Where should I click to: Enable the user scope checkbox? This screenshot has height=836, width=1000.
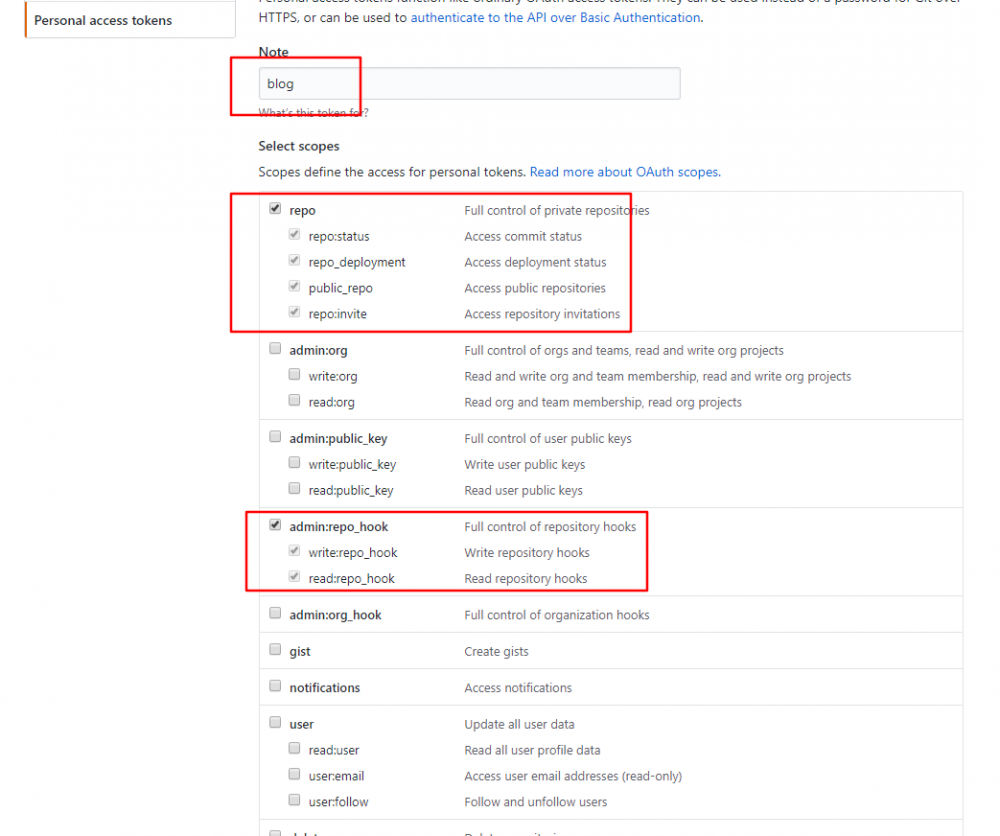point(275,722)
